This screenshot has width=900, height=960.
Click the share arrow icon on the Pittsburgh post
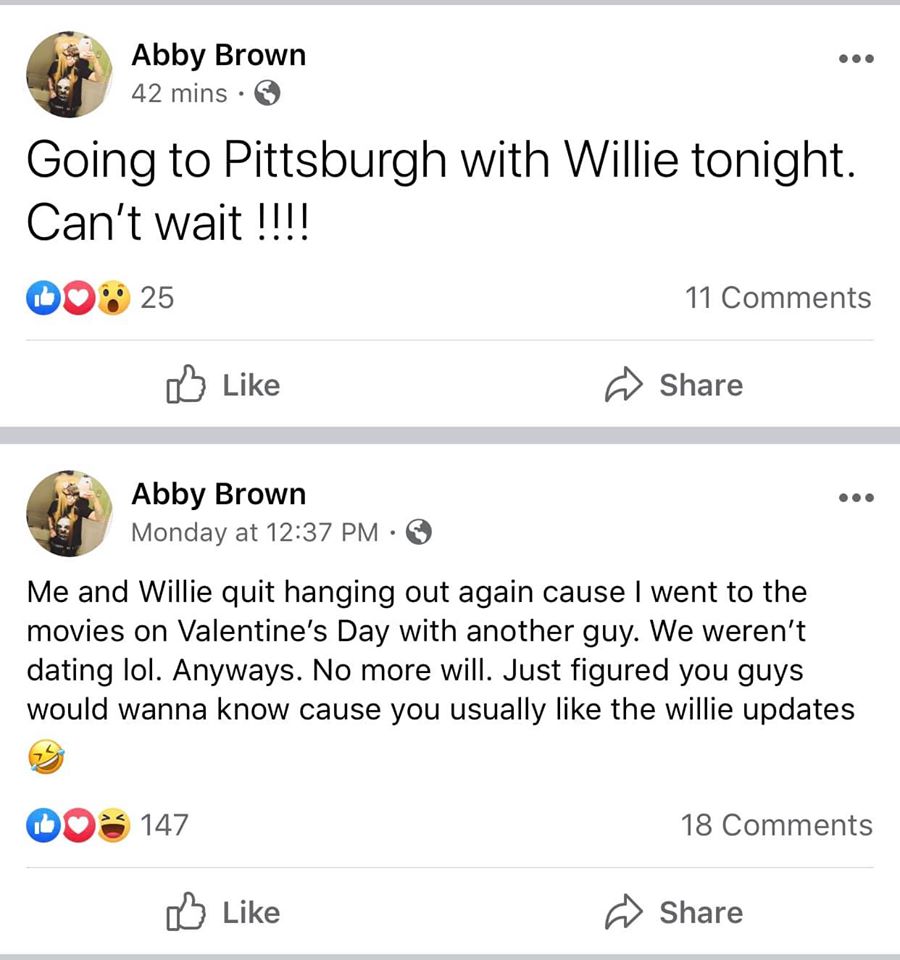tap(623, 384)
